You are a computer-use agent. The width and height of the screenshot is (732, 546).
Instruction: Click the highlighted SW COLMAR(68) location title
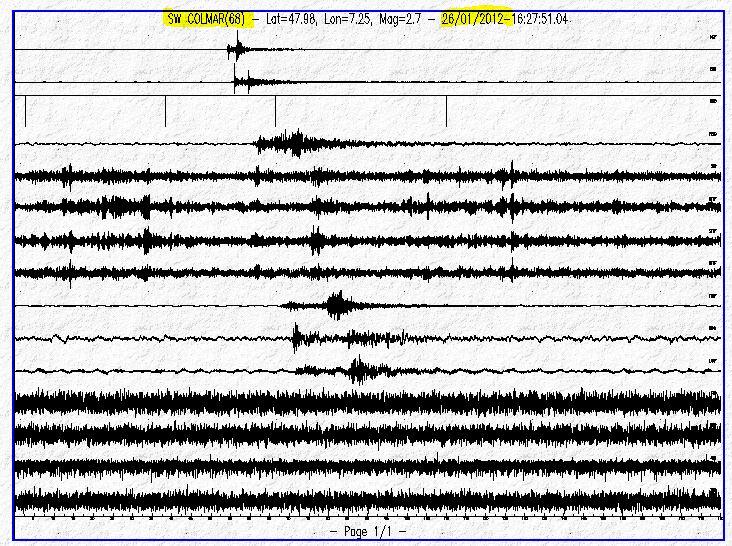pos(205,19)
